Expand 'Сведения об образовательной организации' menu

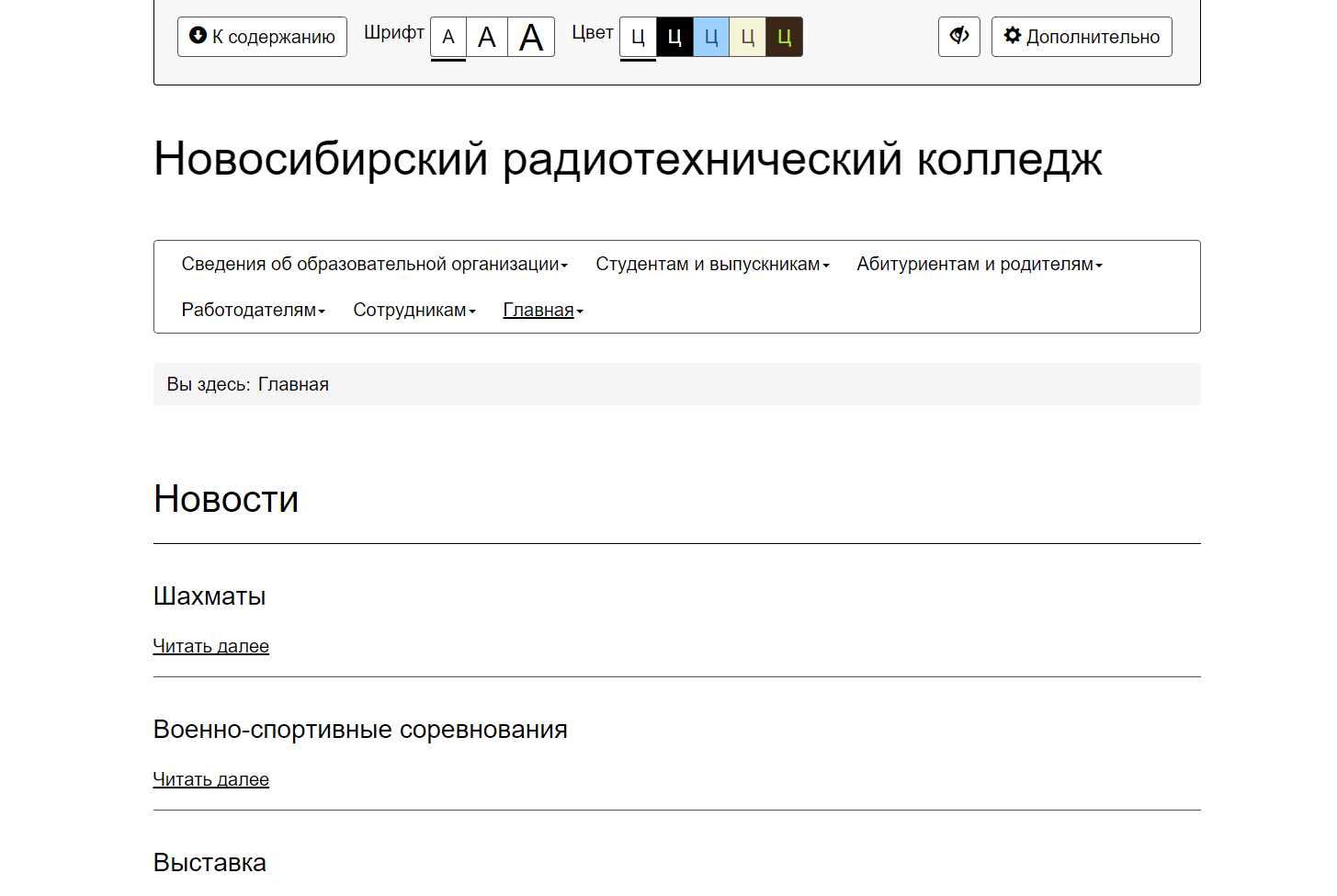point(375,264)
